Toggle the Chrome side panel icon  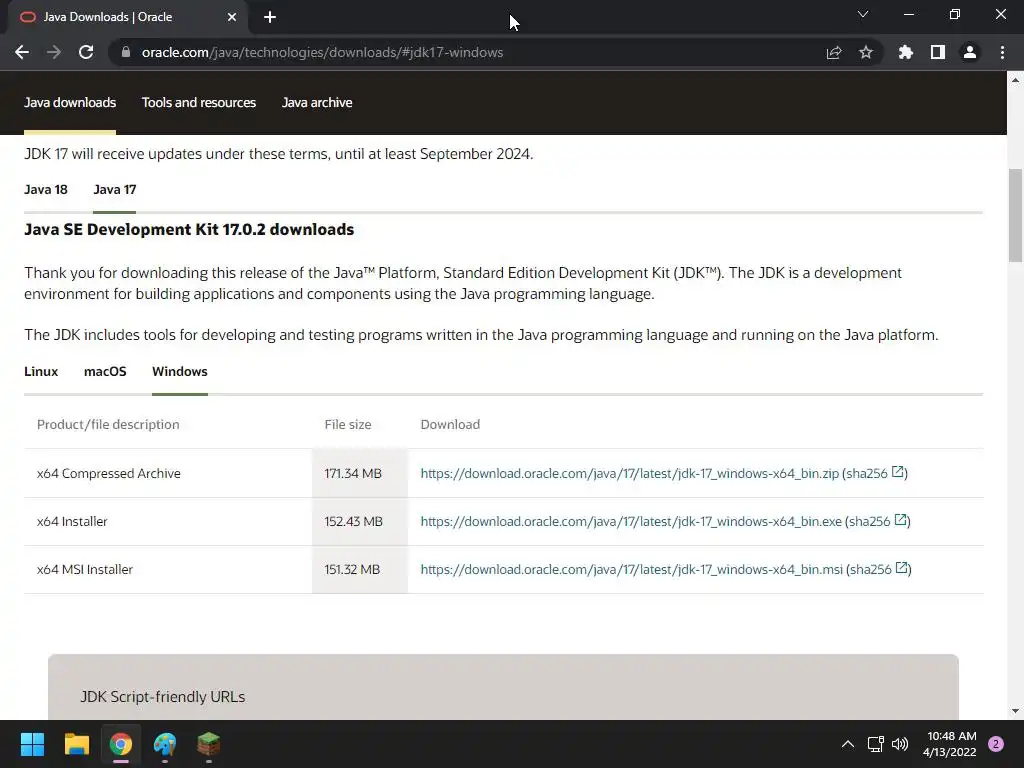point(938,52)
